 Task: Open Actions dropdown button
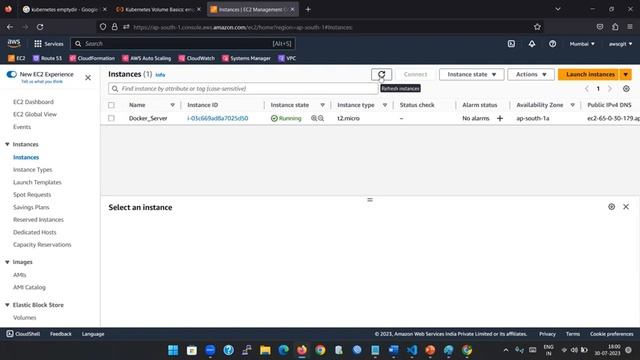pos(531,74)
